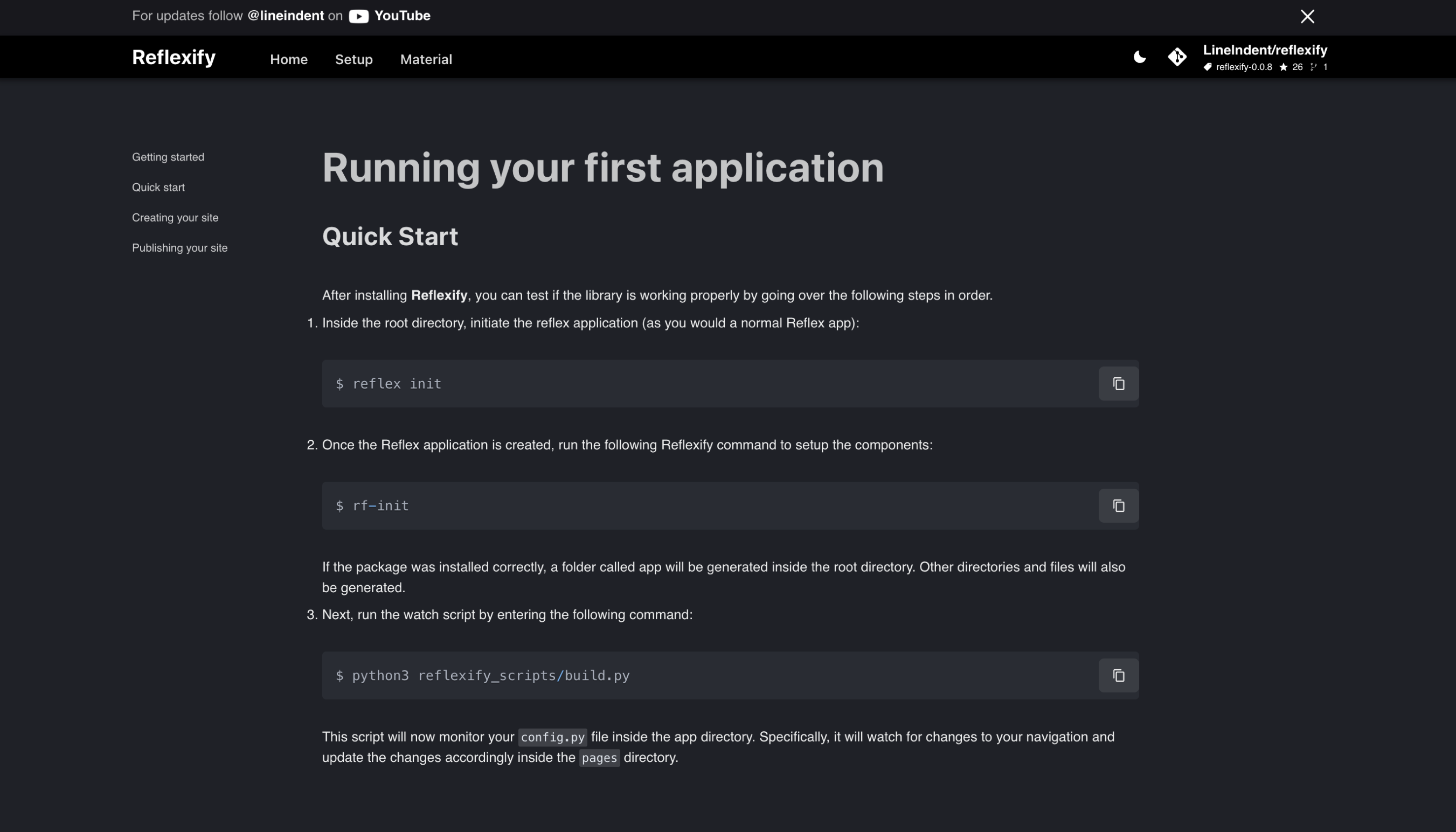Click the Creating your site sidebar item
1456x832 pixels.
click(175, 217)
